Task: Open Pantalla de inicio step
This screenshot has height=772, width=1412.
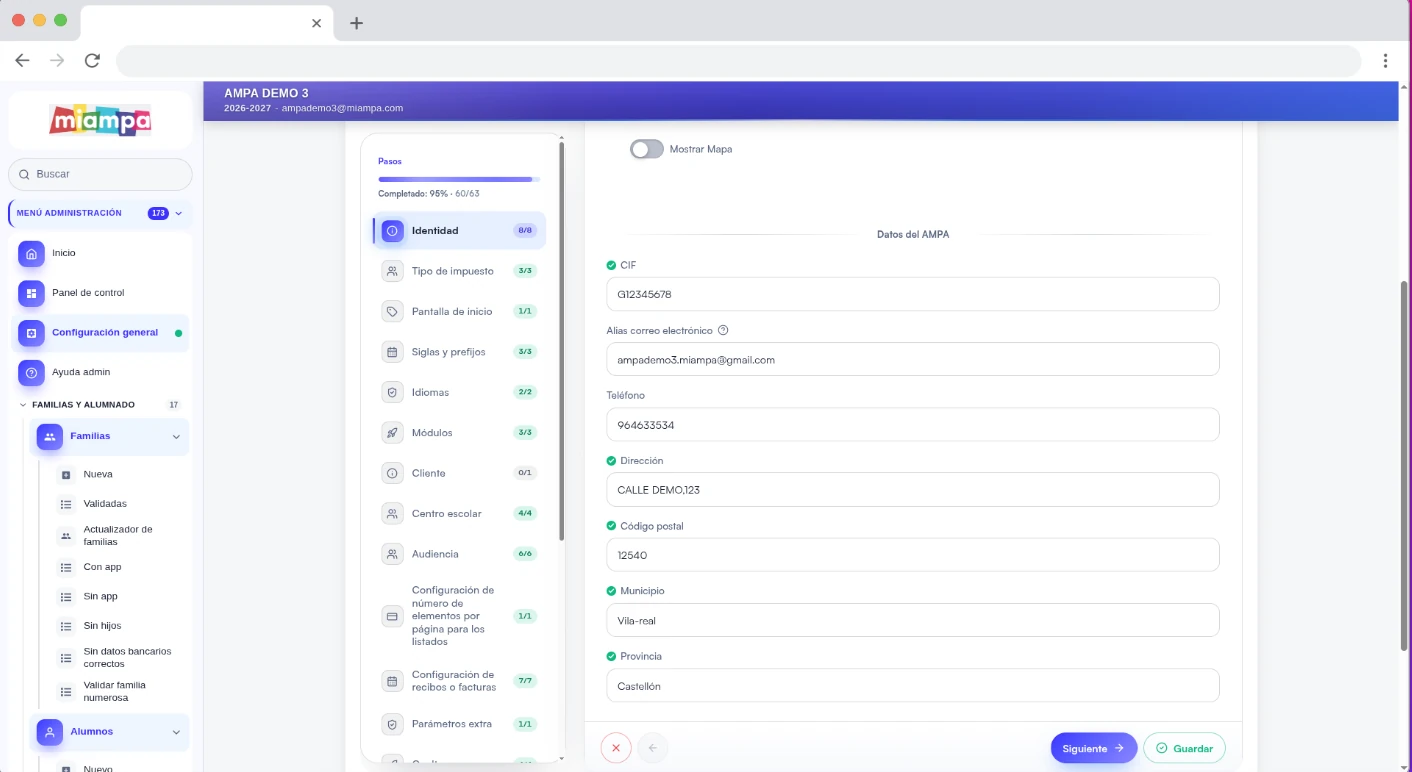Action: coord(460,312)
